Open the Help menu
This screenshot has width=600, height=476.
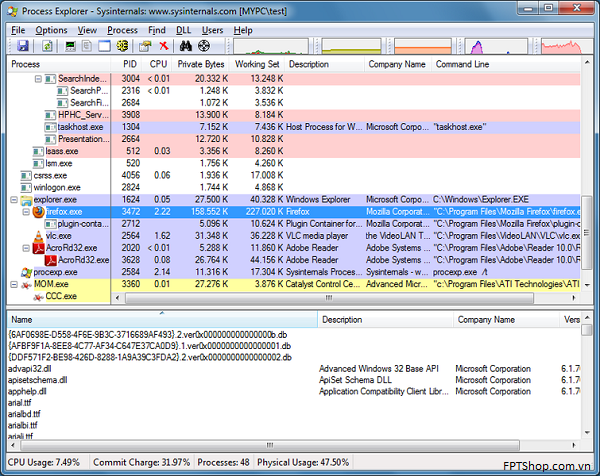point(243,30)
